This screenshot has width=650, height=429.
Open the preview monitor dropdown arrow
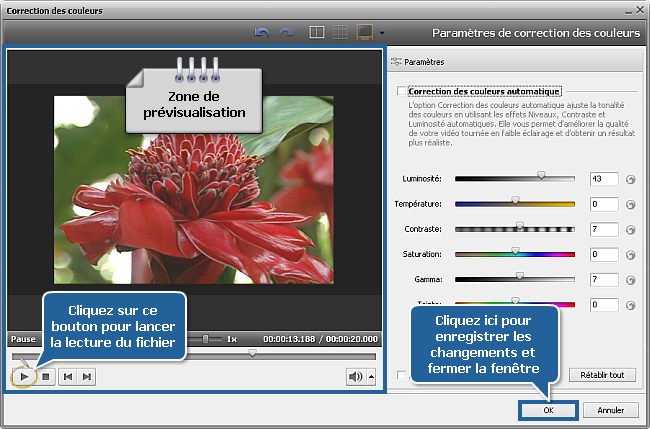(x=382, y=34)
